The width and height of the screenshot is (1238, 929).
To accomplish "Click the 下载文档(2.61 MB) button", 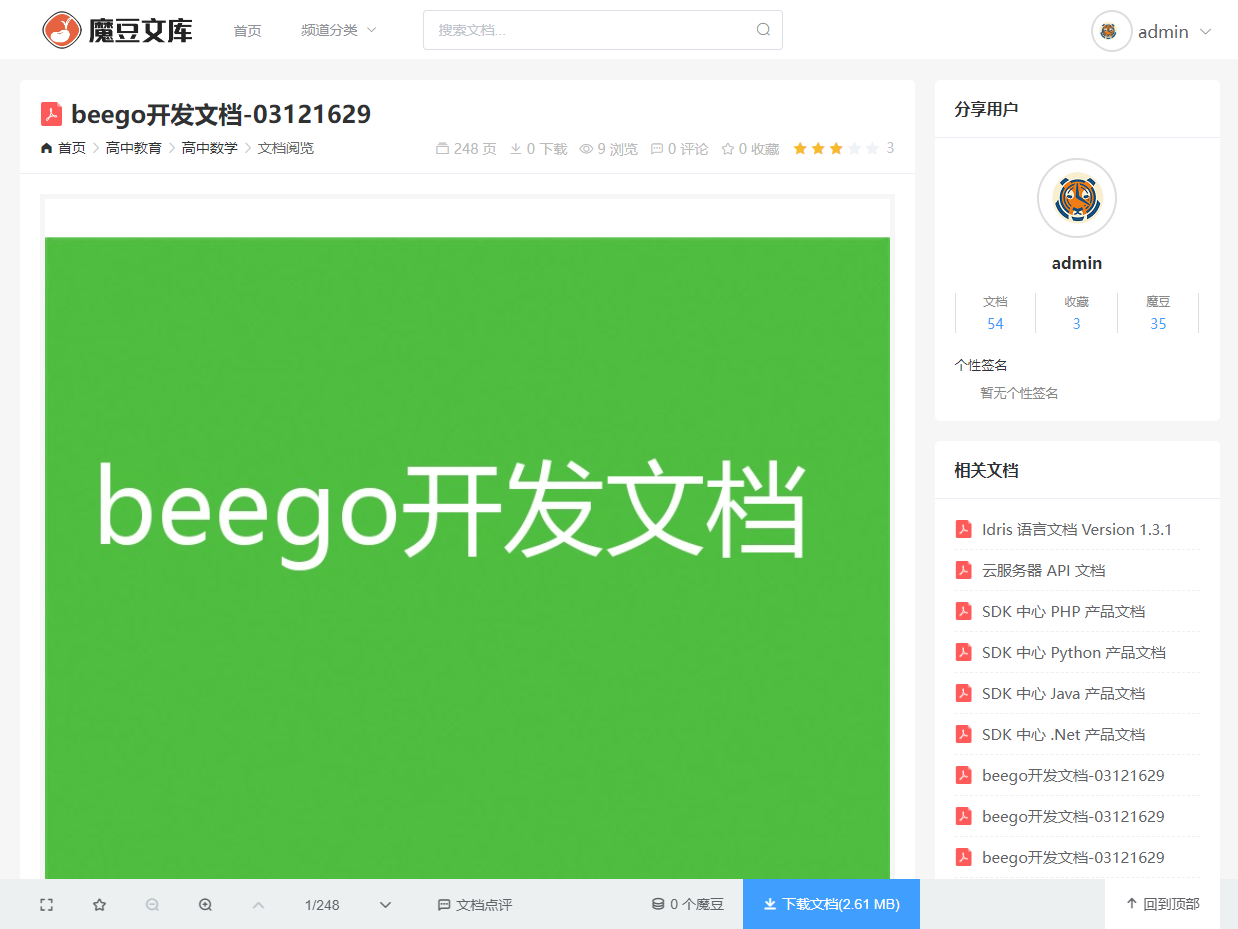I will tap(831, 904).
